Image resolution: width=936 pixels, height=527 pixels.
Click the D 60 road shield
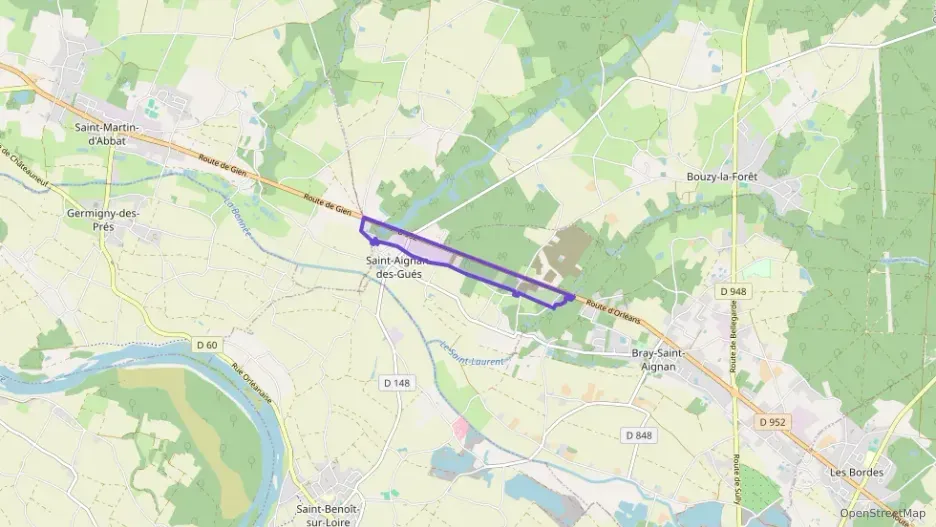[207, 345]
